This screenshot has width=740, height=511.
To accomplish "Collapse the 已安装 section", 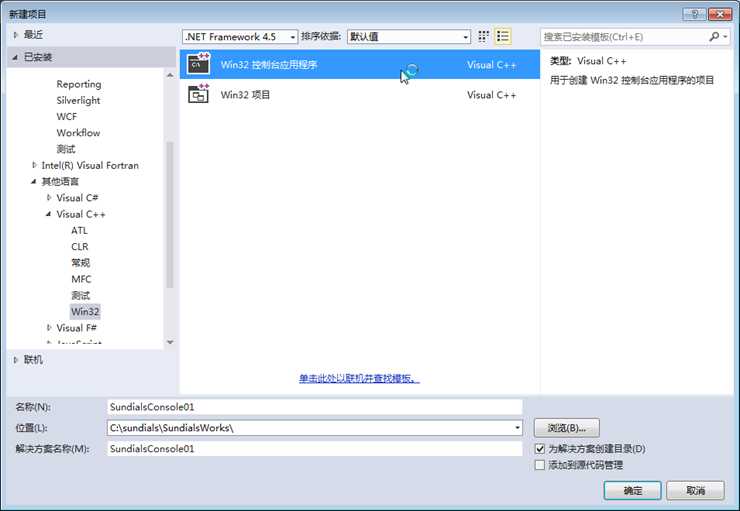I will pos(16,57).
